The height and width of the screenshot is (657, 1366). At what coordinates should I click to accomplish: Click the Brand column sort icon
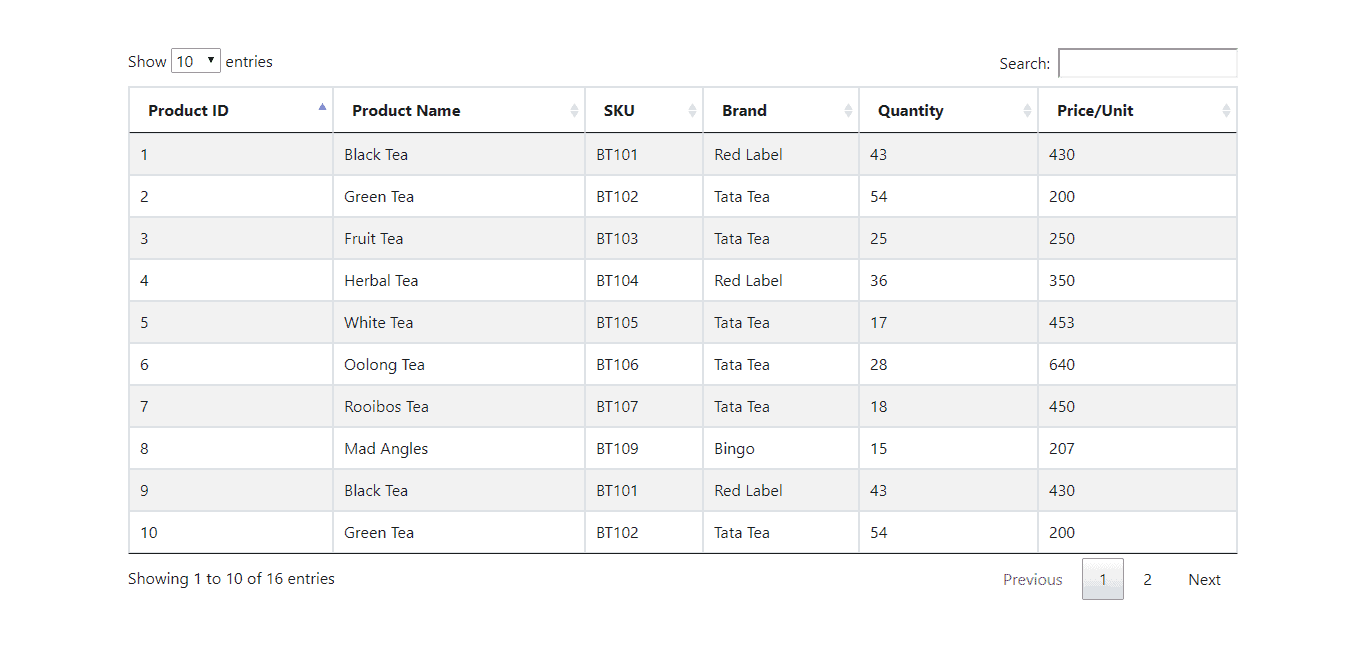click(x=848, y=111)
